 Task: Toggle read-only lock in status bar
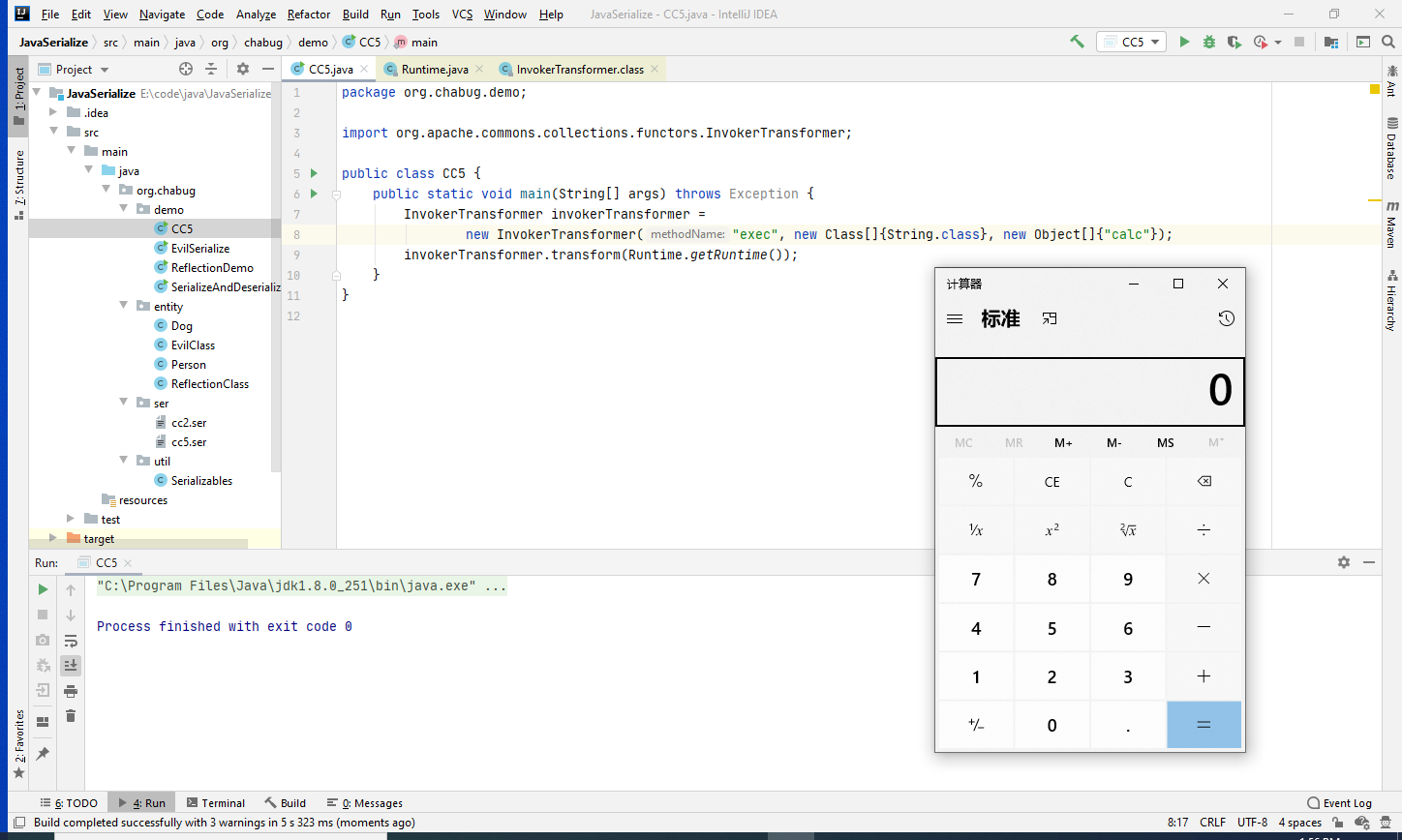click(1336, 823)
